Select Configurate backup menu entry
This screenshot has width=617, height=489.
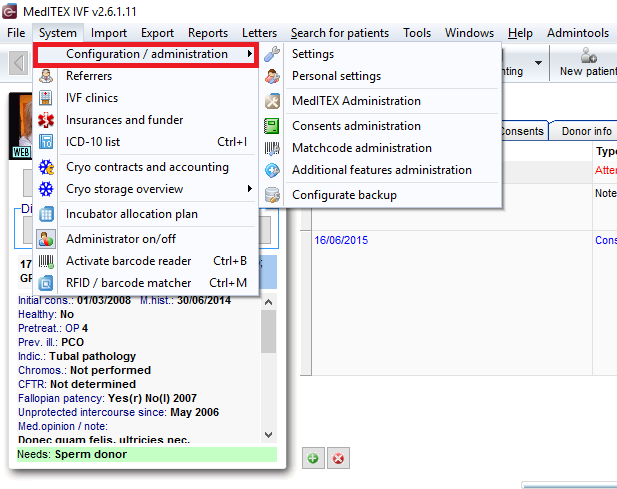pos(381,195)
